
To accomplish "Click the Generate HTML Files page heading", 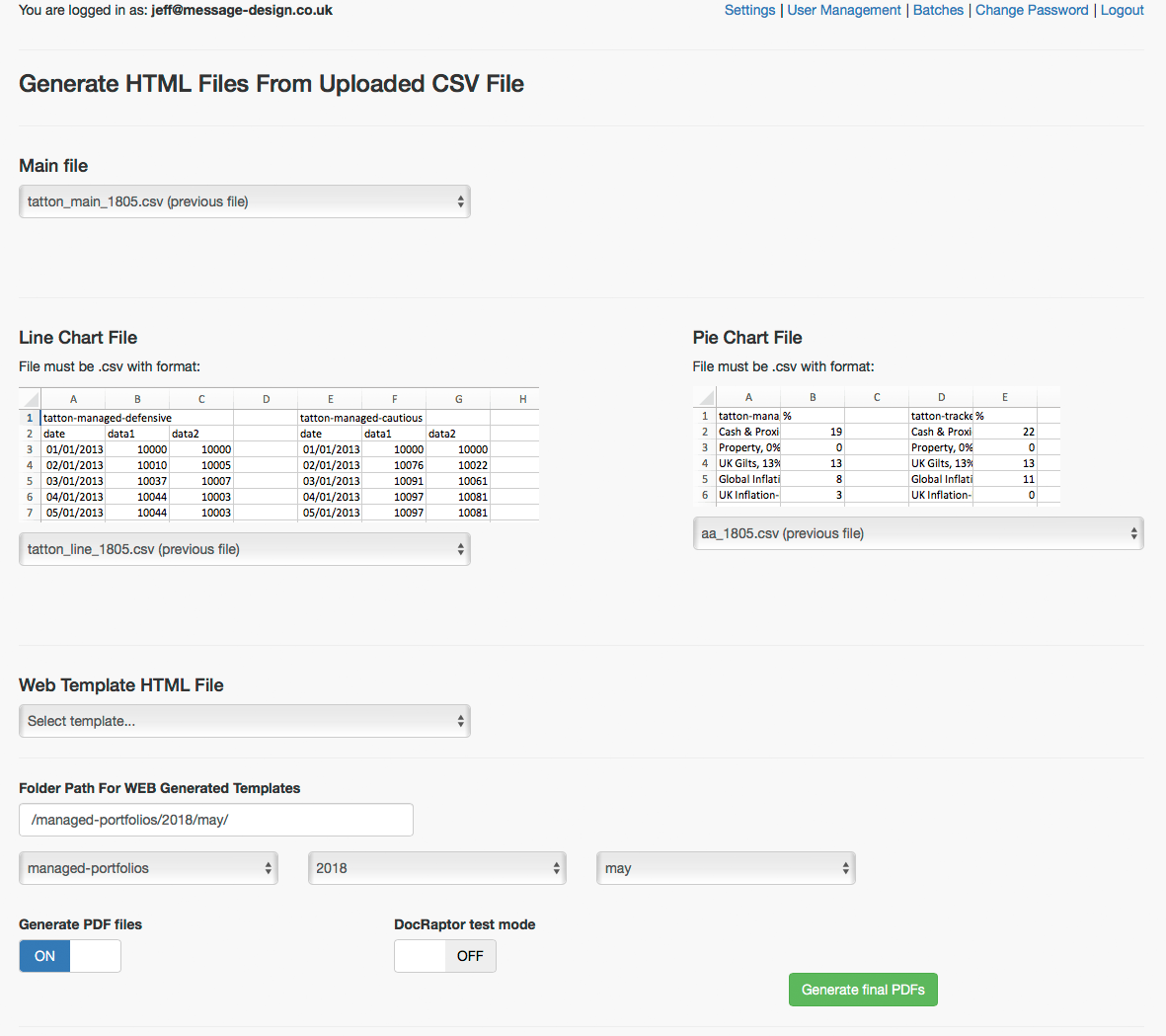I will tap(272, 84).
